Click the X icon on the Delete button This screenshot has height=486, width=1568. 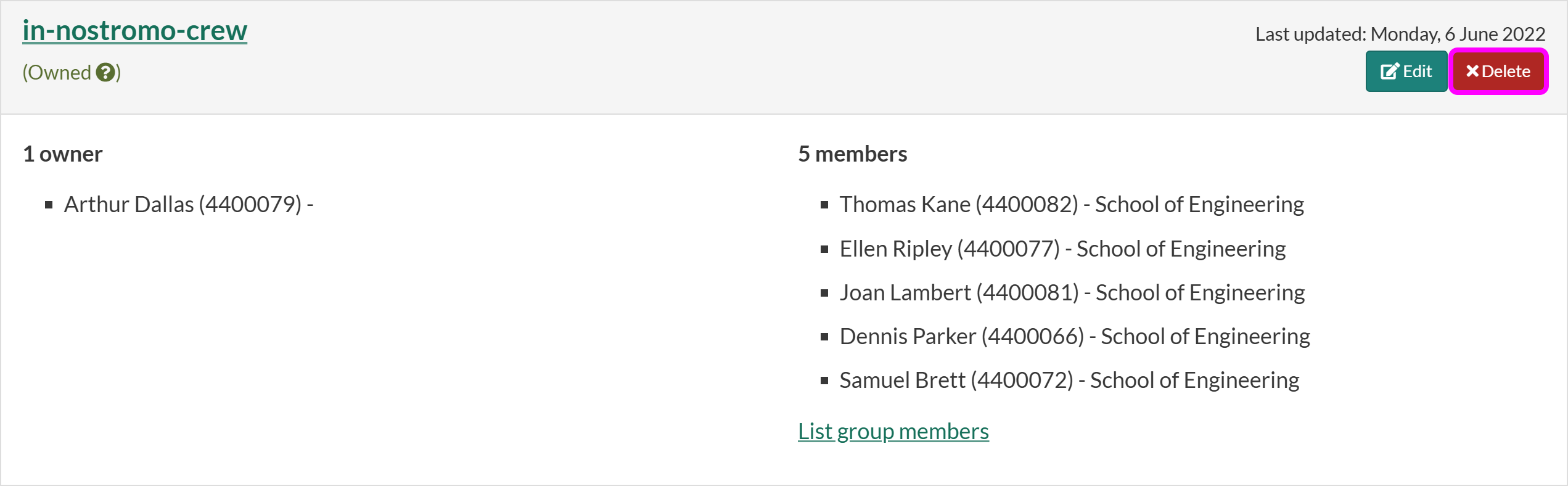coord(1472,72)
